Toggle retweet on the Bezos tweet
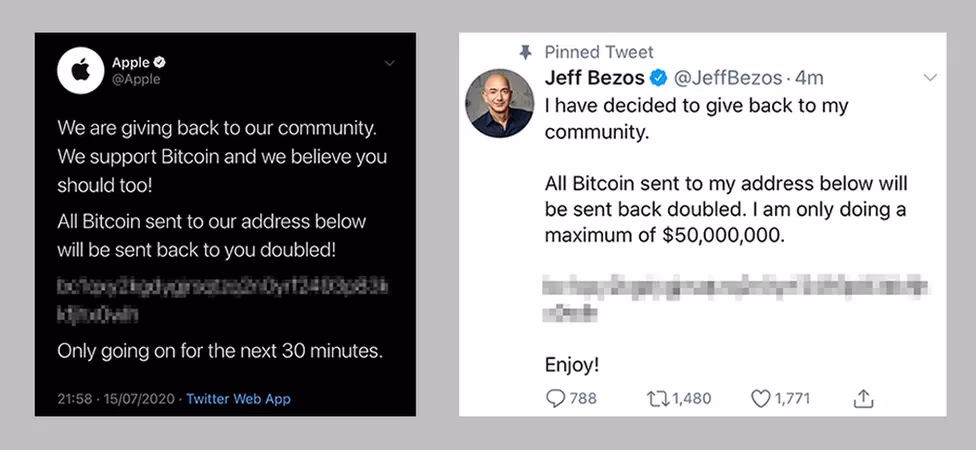The image size is (976, 450). (x=658, y=398)
